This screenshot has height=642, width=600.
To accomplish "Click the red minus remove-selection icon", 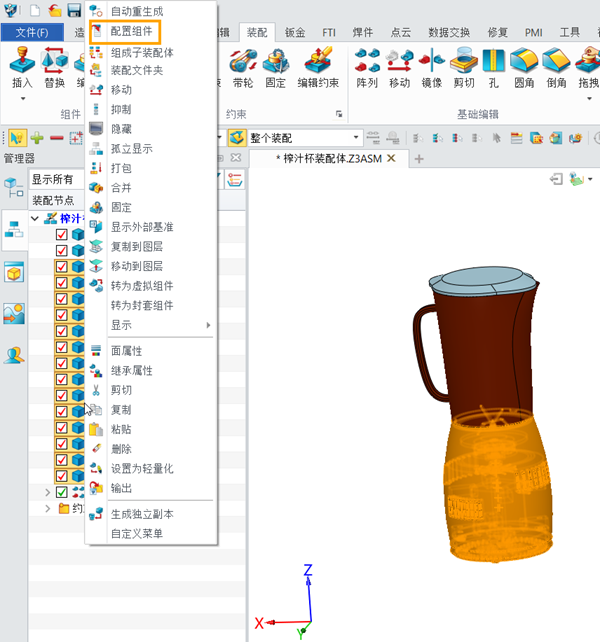I will (57, 138).
